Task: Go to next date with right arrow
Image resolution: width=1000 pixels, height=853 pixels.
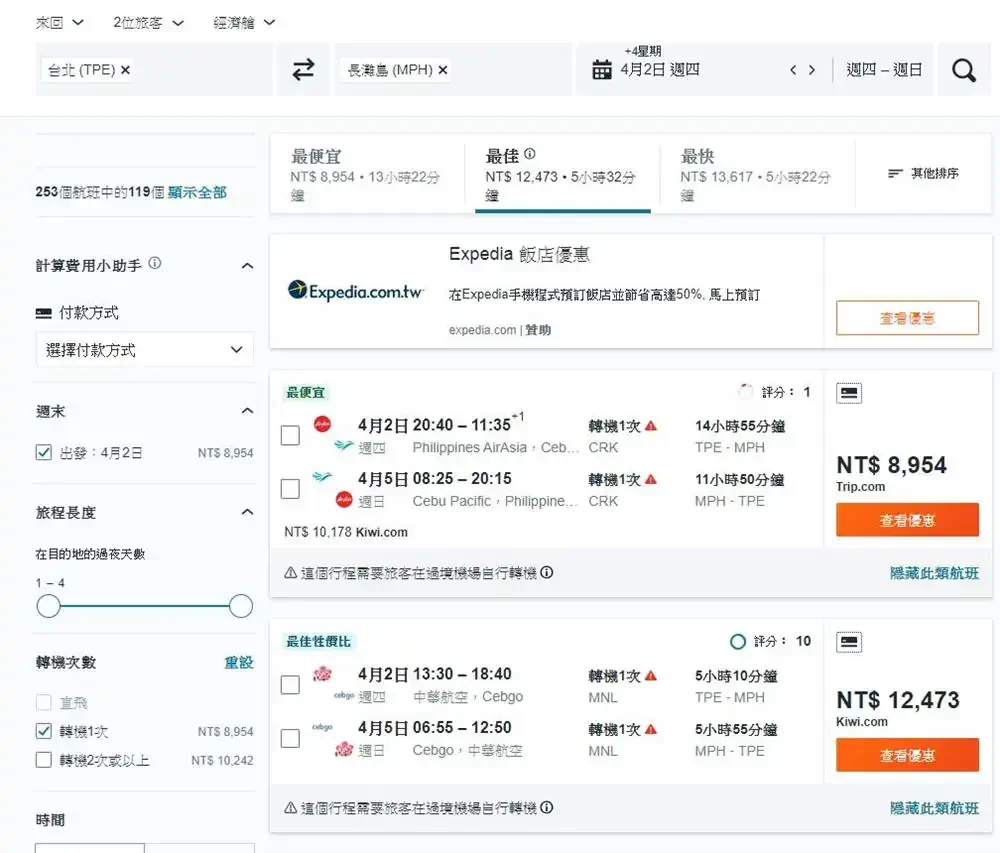Action: (812, 69)
